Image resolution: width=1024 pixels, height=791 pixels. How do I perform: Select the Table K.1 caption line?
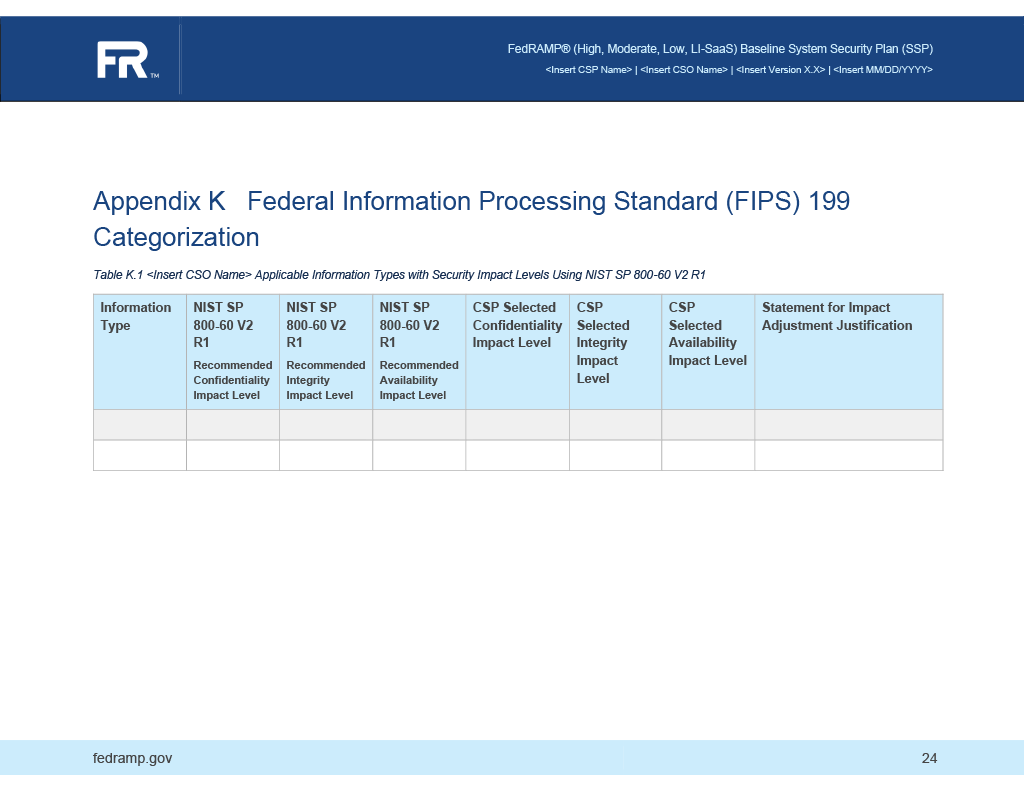[x=400, y=274]
